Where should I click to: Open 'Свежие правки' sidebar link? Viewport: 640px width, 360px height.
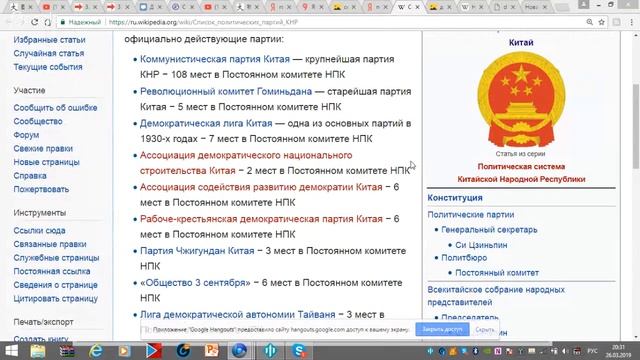[43, 149]
